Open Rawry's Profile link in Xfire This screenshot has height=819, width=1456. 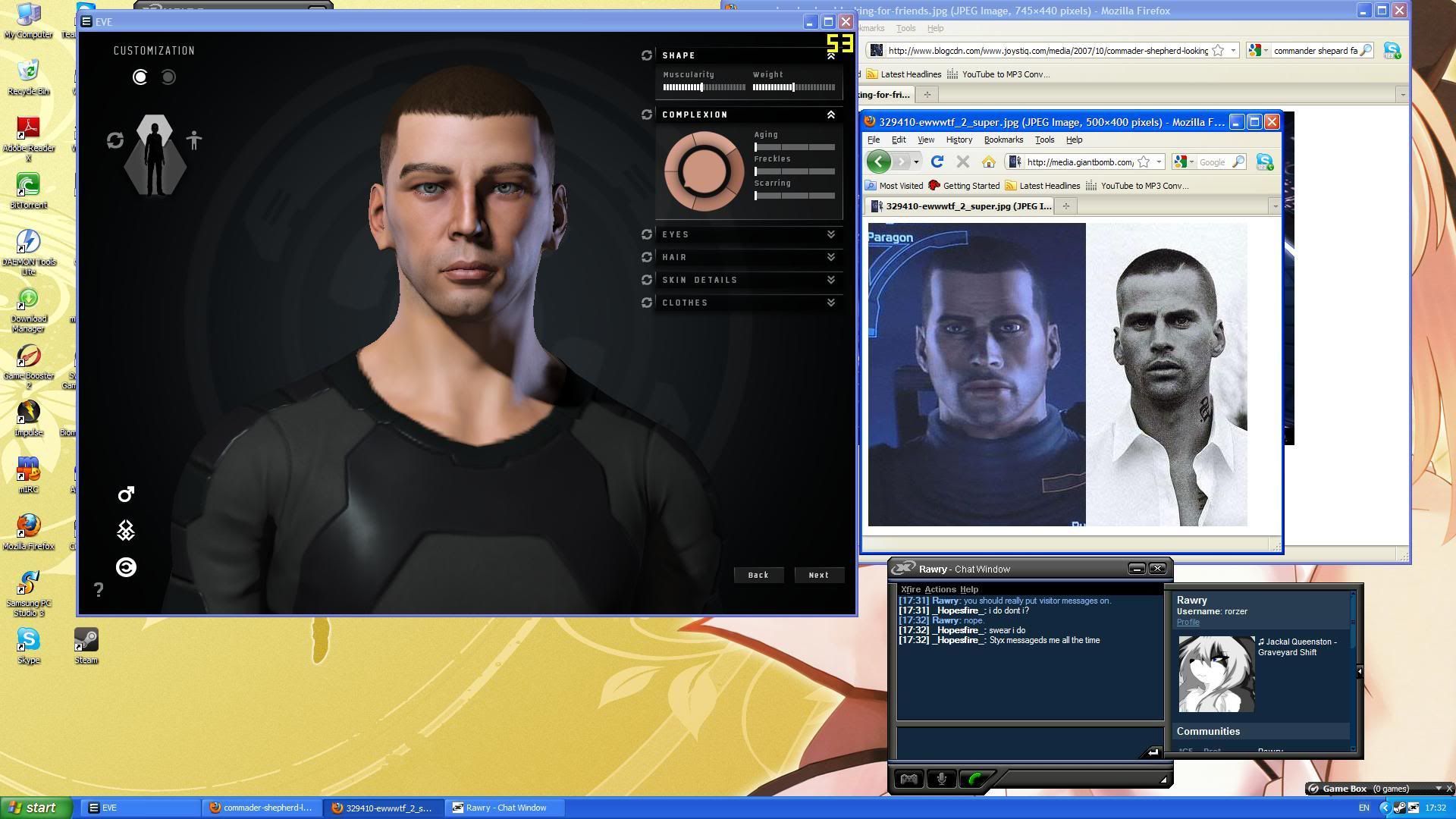1188,622
